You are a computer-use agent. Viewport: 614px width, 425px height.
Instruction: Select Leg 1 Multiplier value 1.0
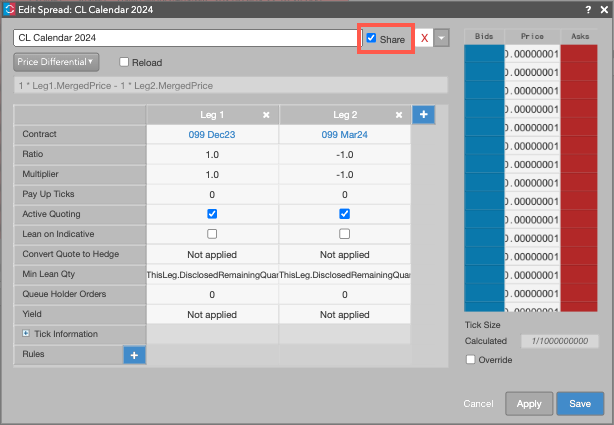tap(212, 175)
